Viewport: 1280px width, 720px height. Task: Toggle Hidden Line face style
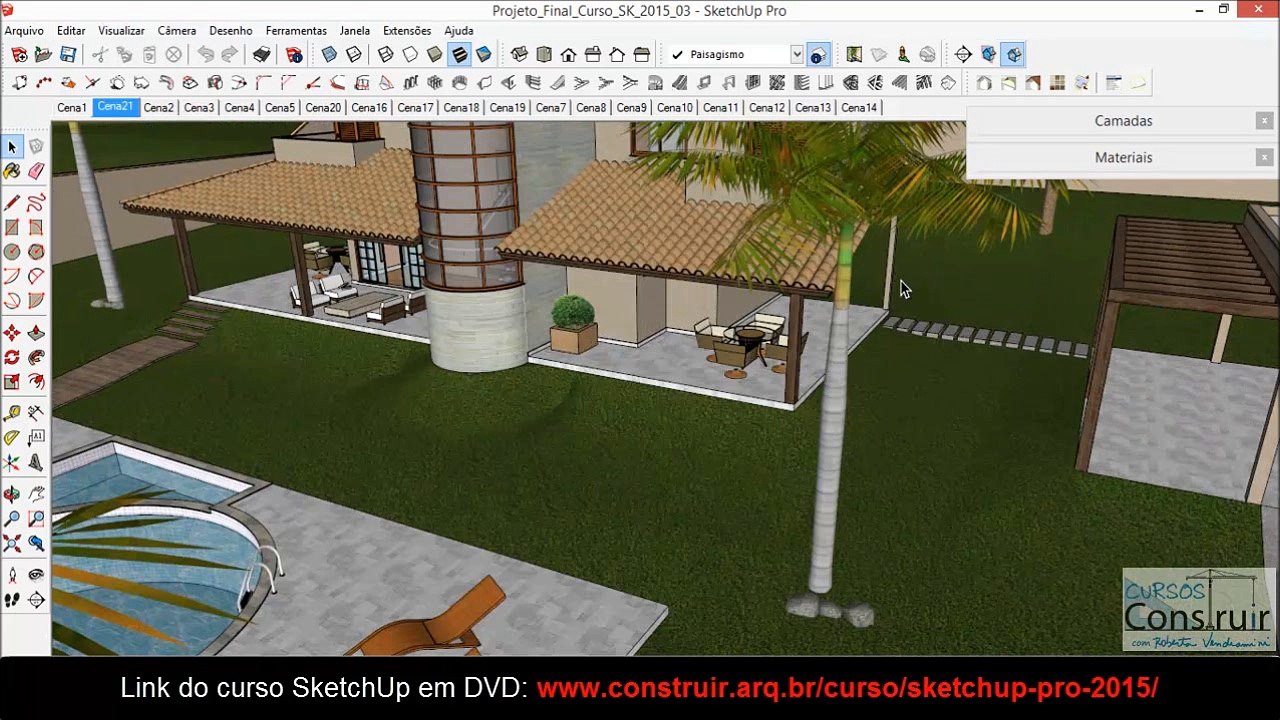tap(410, 54)
